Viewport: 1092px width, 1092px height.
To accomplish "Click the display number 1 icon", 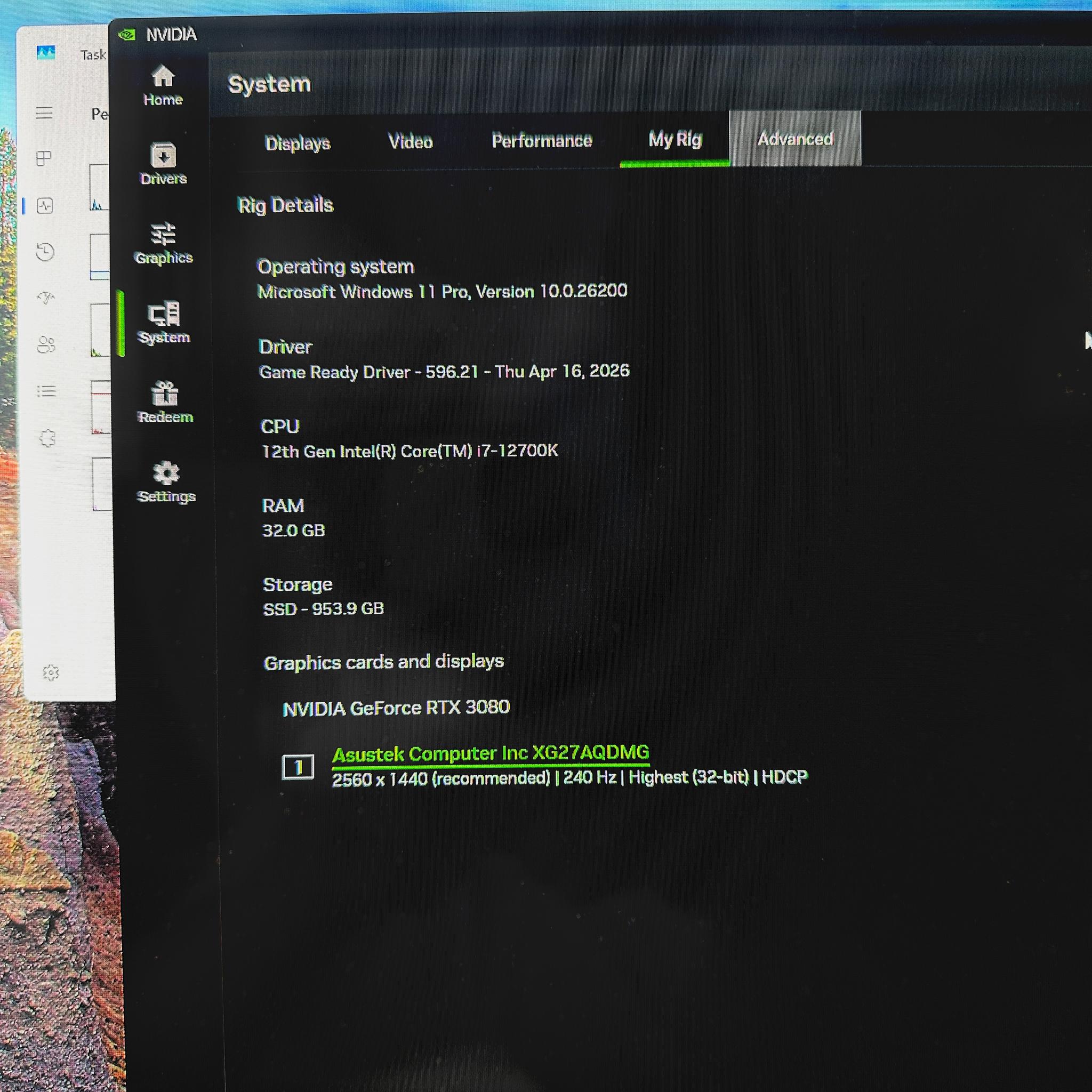I will (298, 767).
